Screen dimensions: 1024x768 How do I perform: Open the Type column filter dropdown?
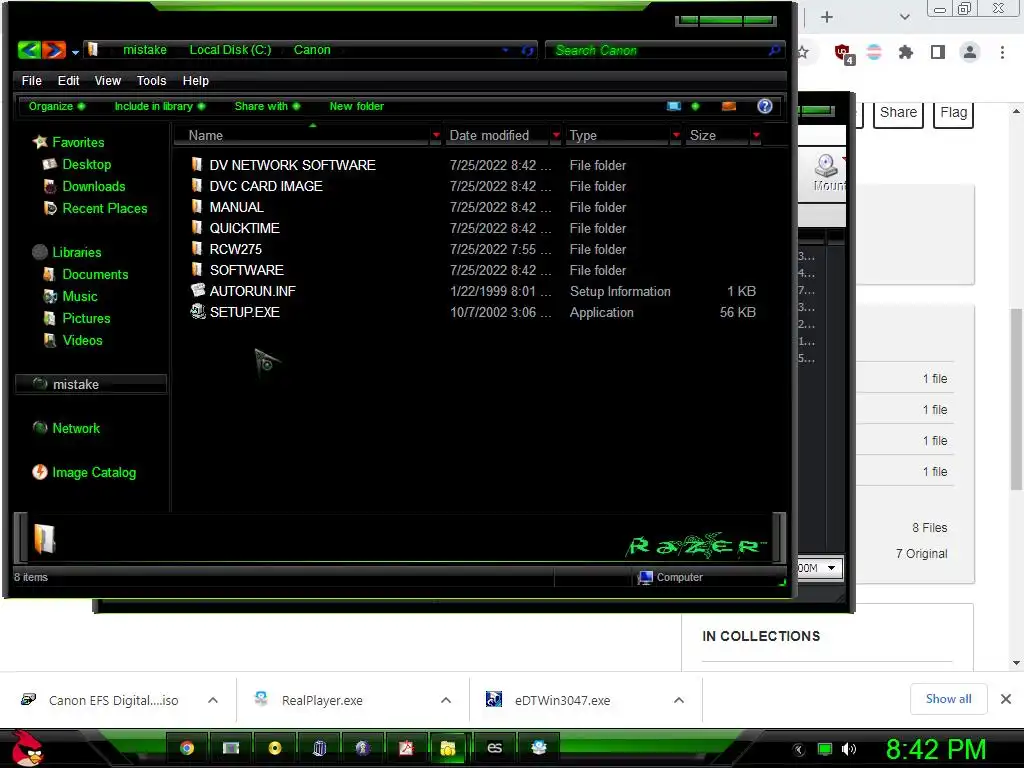pyautogui.click(x=676, y=135)
